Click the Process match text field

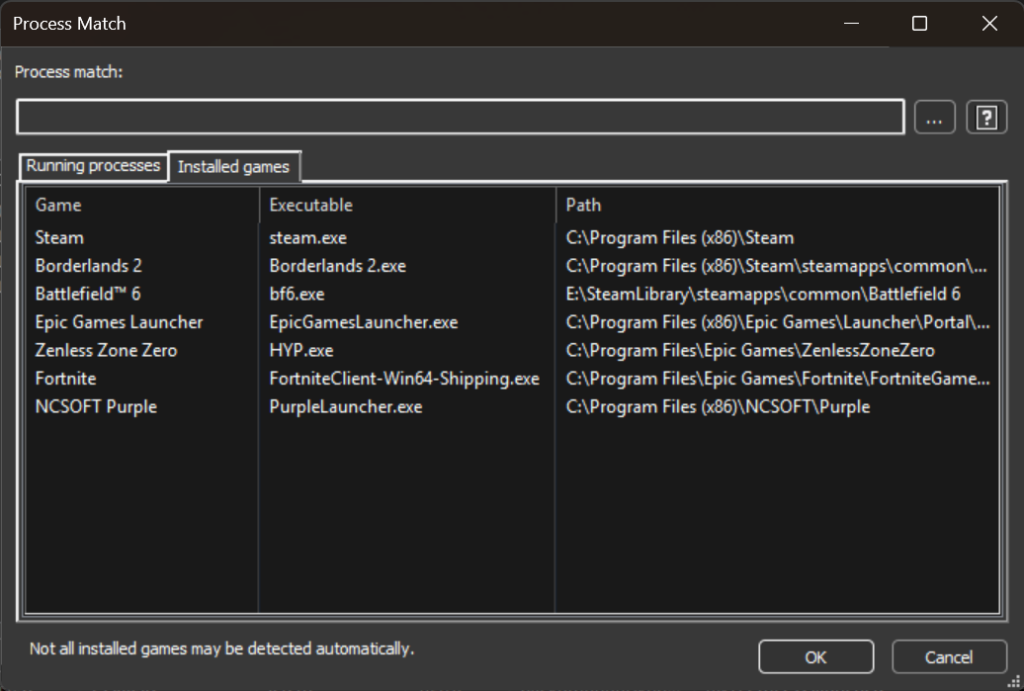click(x=460, y=117)
